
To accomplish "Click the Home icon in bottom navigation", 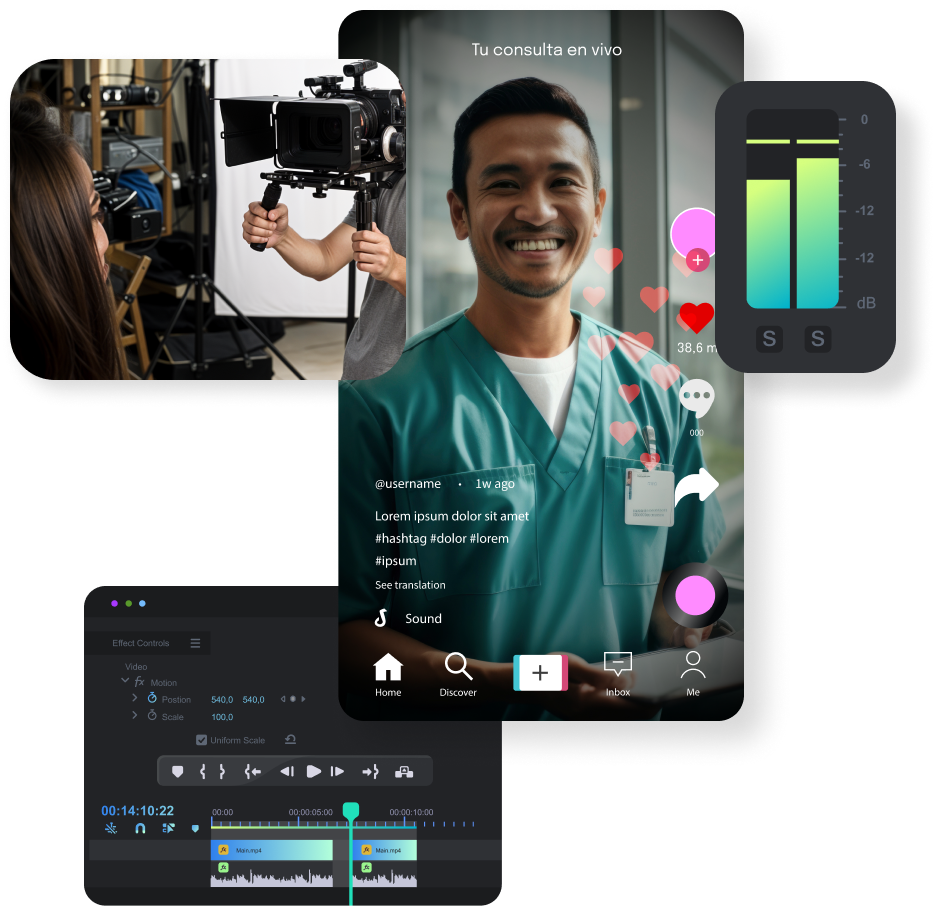I will coord(388,668).
